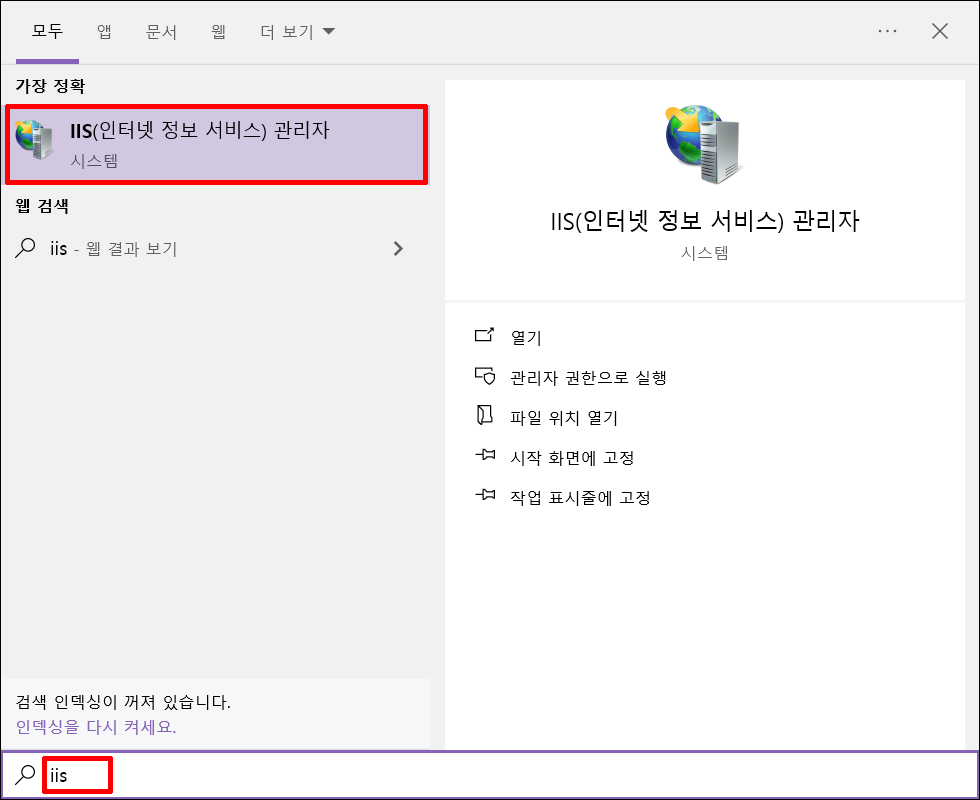Viewport: 980px width, 800px height.
Task: Open the IIS 관리자 best match result
Action: (216, 144)
